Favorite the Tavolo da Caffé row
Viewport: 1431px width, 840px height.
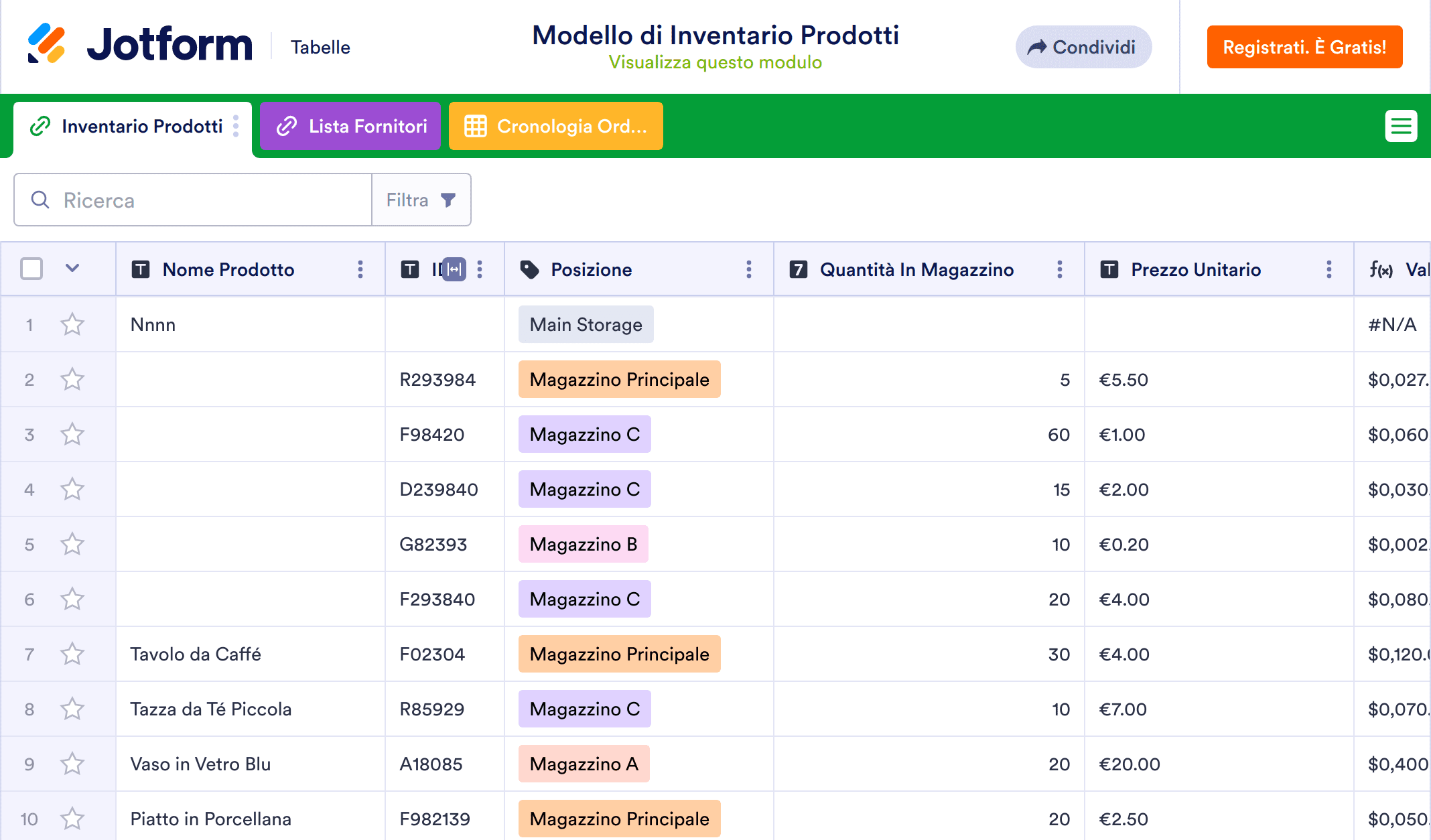pyautogui.click(x=72, y=654)
